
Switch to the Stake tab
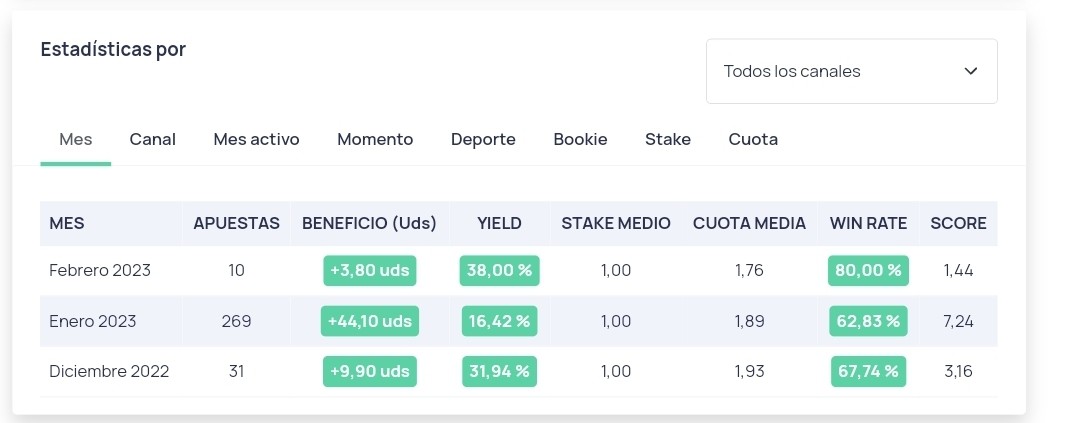(x=667, y=139)
